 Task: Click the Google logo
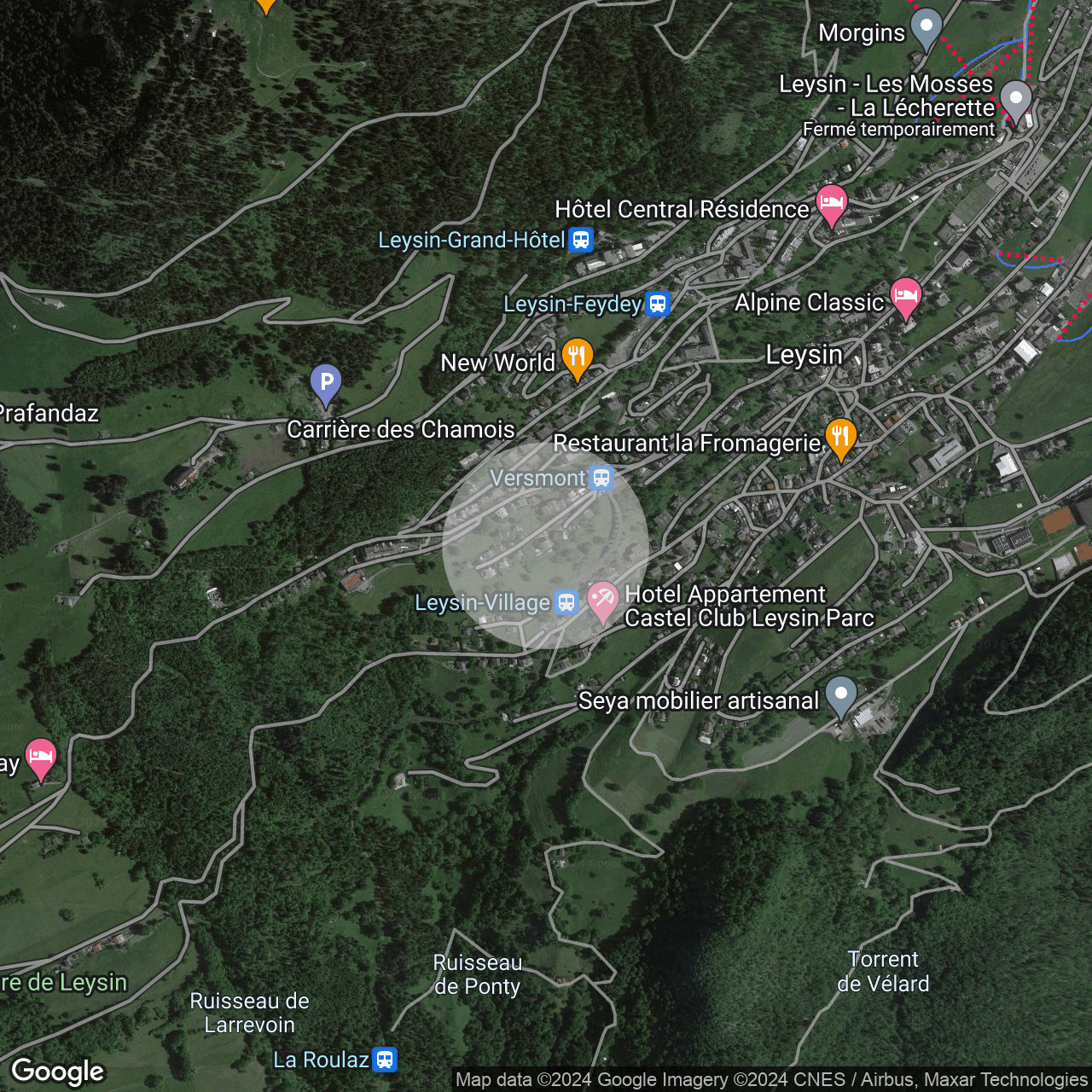tap(58, 1072)
